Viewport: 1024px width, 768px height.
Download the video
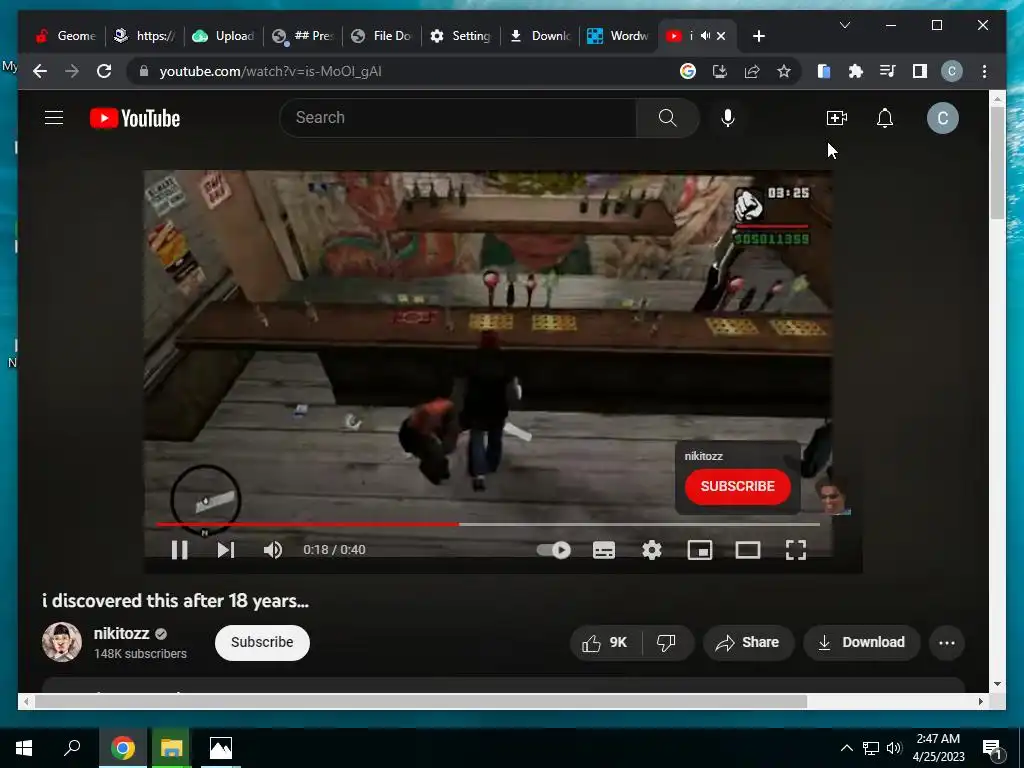[861, 643]
